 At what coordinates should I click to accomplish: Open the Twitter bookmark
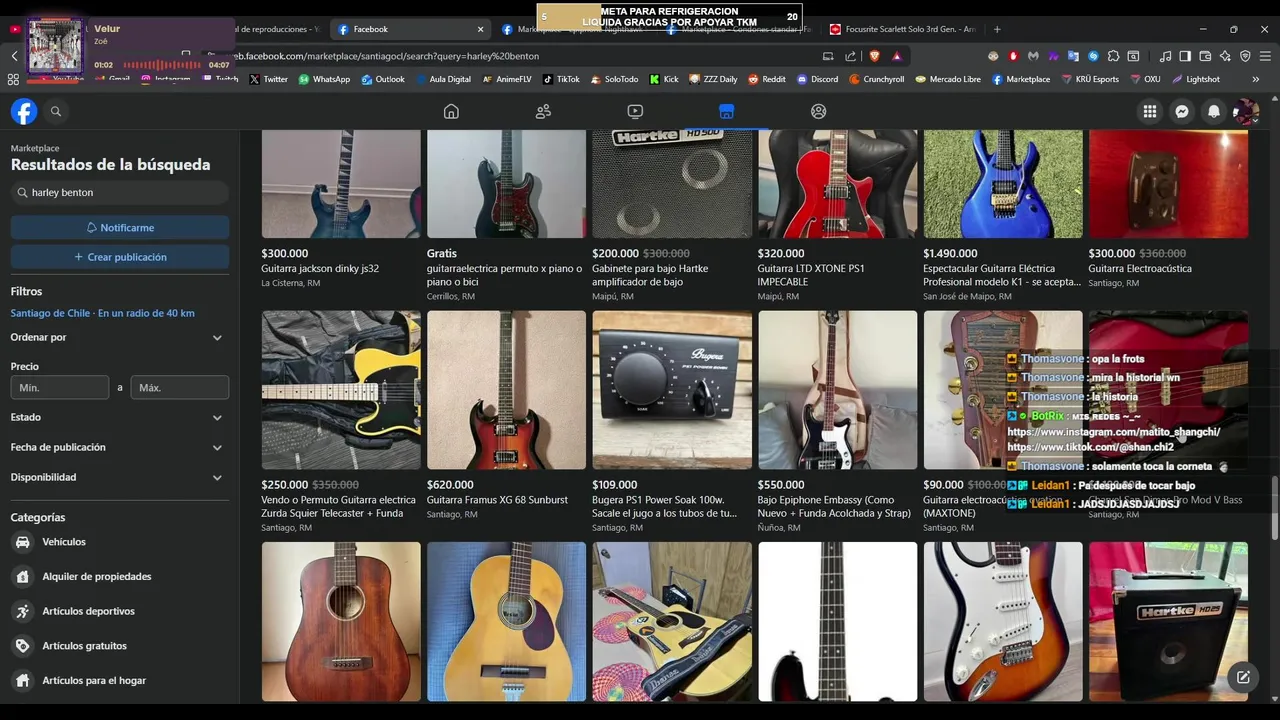[268, 79]
